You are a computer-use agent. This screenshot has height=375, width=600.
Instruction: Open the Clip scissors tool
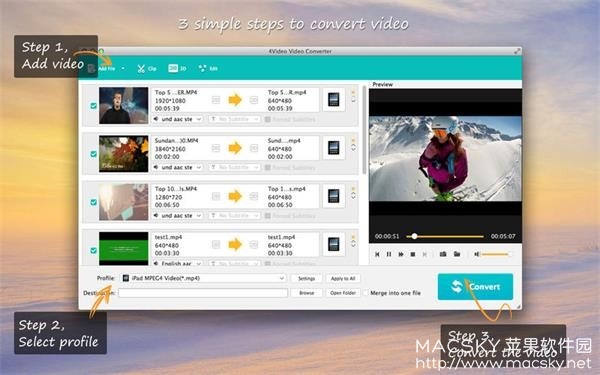point(147,68)
